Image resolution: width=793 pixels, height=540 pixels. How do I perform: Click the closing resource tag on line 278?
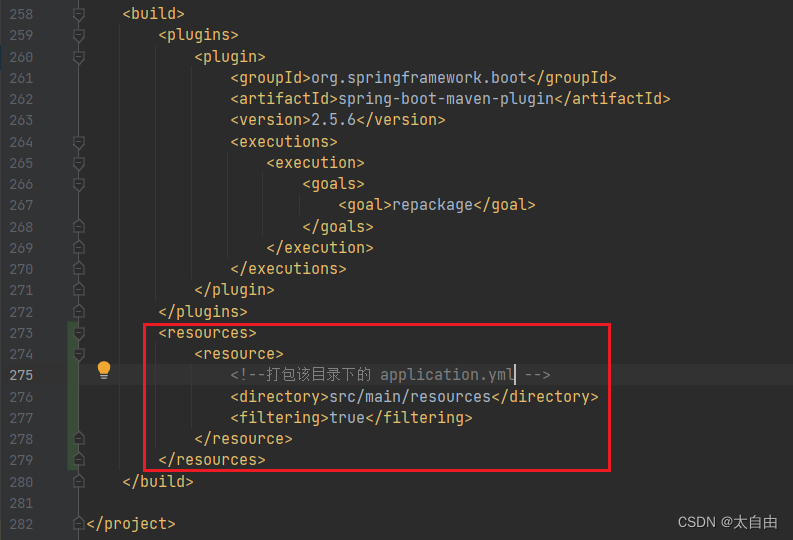[244, 438]
